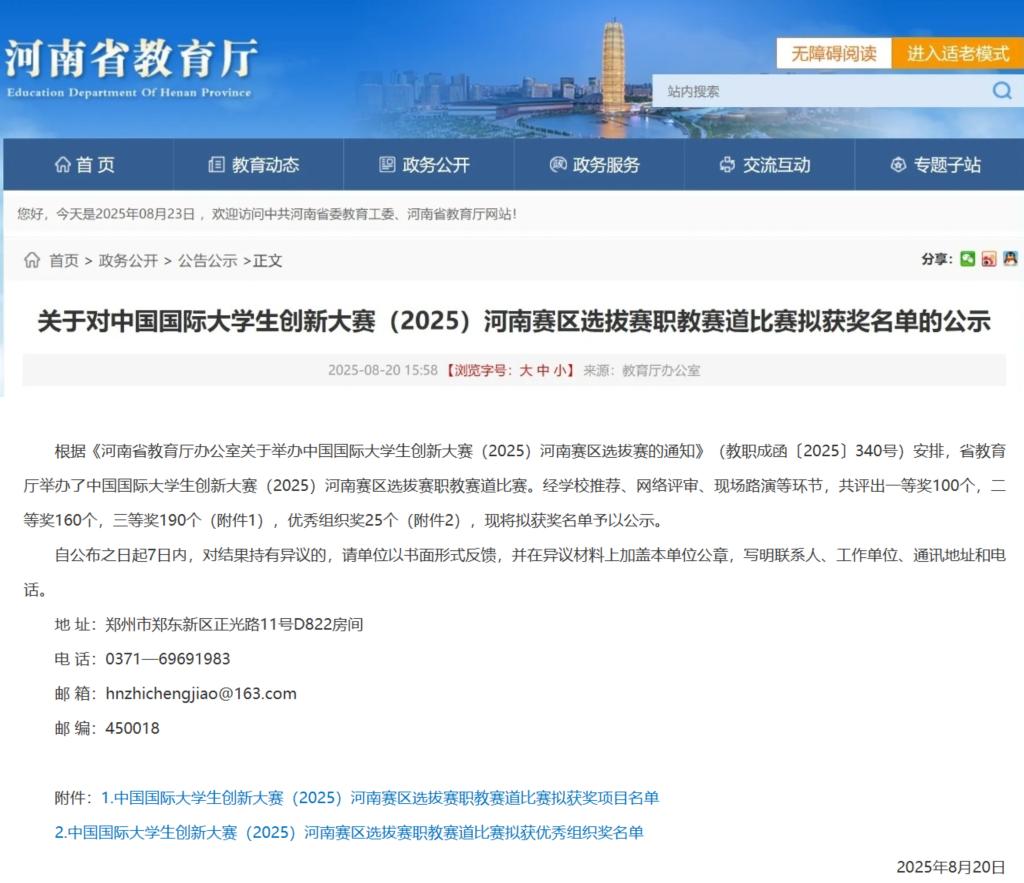Go to 公告公示 breadcrumb link

point(208,260)
